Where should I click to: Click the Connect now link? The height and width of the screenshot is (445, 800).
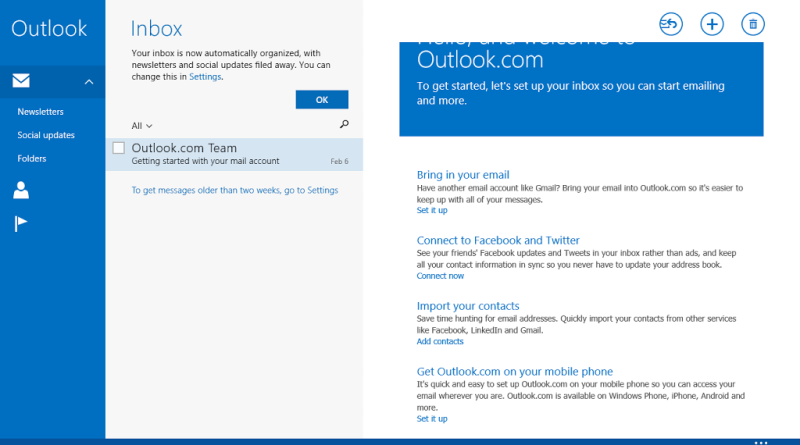[x=440, y=276]
